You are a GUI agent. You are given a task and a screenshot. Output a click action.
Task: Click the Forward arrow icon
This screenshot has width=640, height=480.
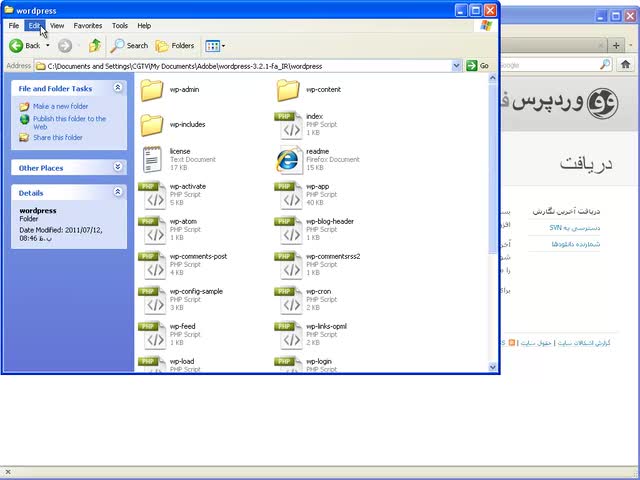point(64,46)
